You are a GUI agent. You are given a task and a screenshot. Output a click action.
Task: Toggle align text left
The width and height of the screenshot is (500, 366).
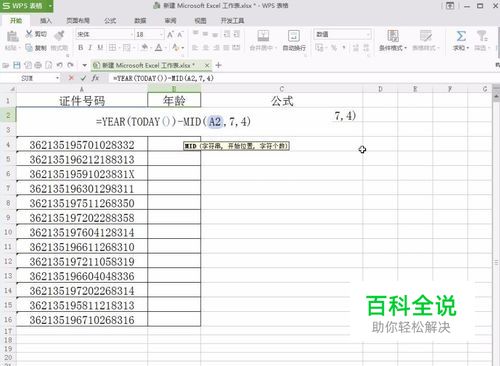(x=196, y=48)
